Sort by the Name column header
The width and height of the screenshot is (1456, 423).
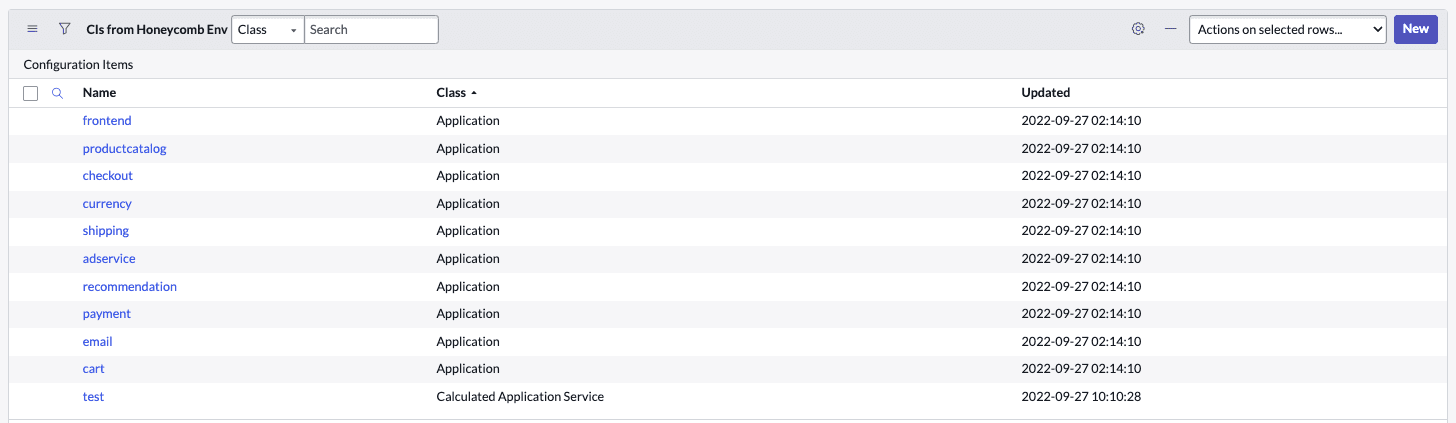click(x=99, y=93)
